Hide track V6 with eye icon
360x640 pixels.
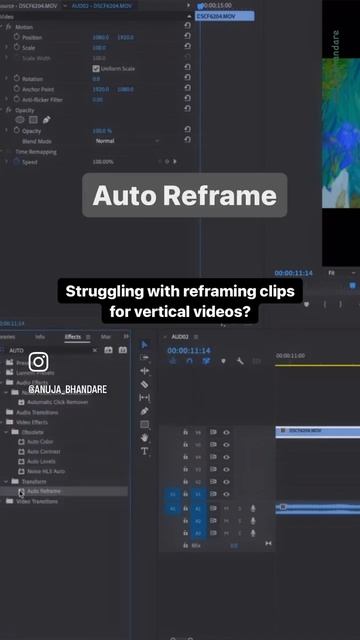227,432
